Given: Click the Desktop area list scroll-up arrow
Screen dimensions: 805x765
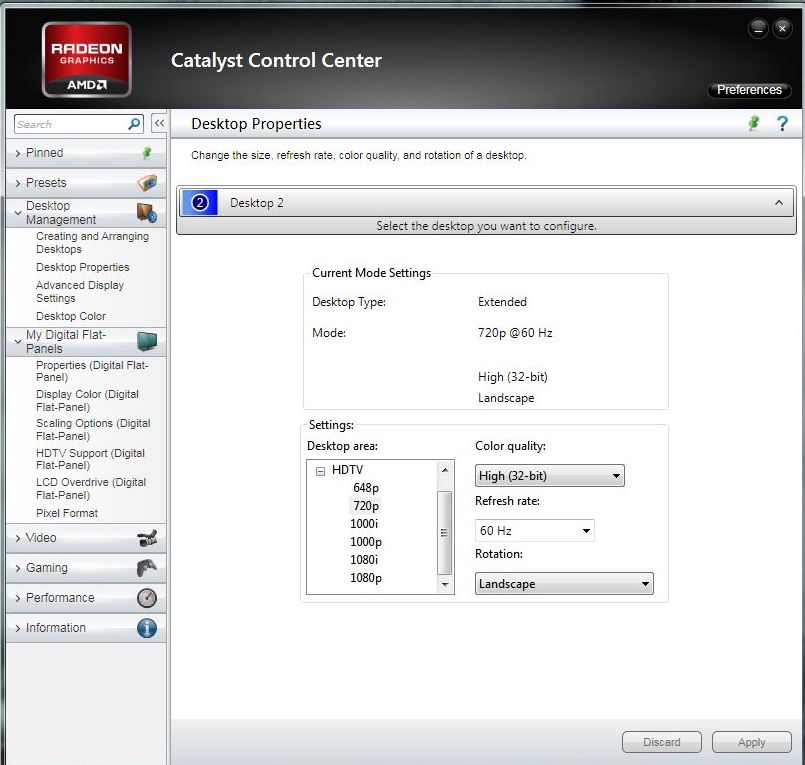Looking at the screenshot, I should (x=445, y=470).
